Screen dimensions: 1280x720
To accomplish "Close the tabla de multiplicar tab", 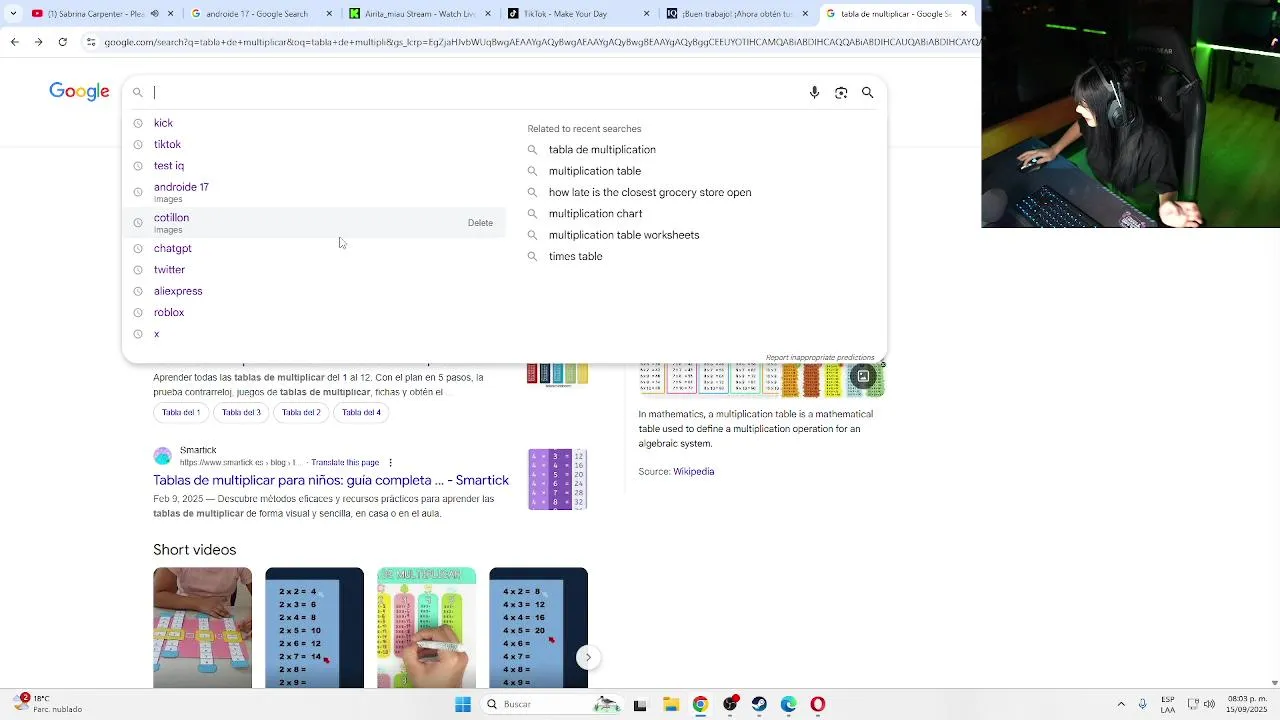I will (x=964, y=14).
